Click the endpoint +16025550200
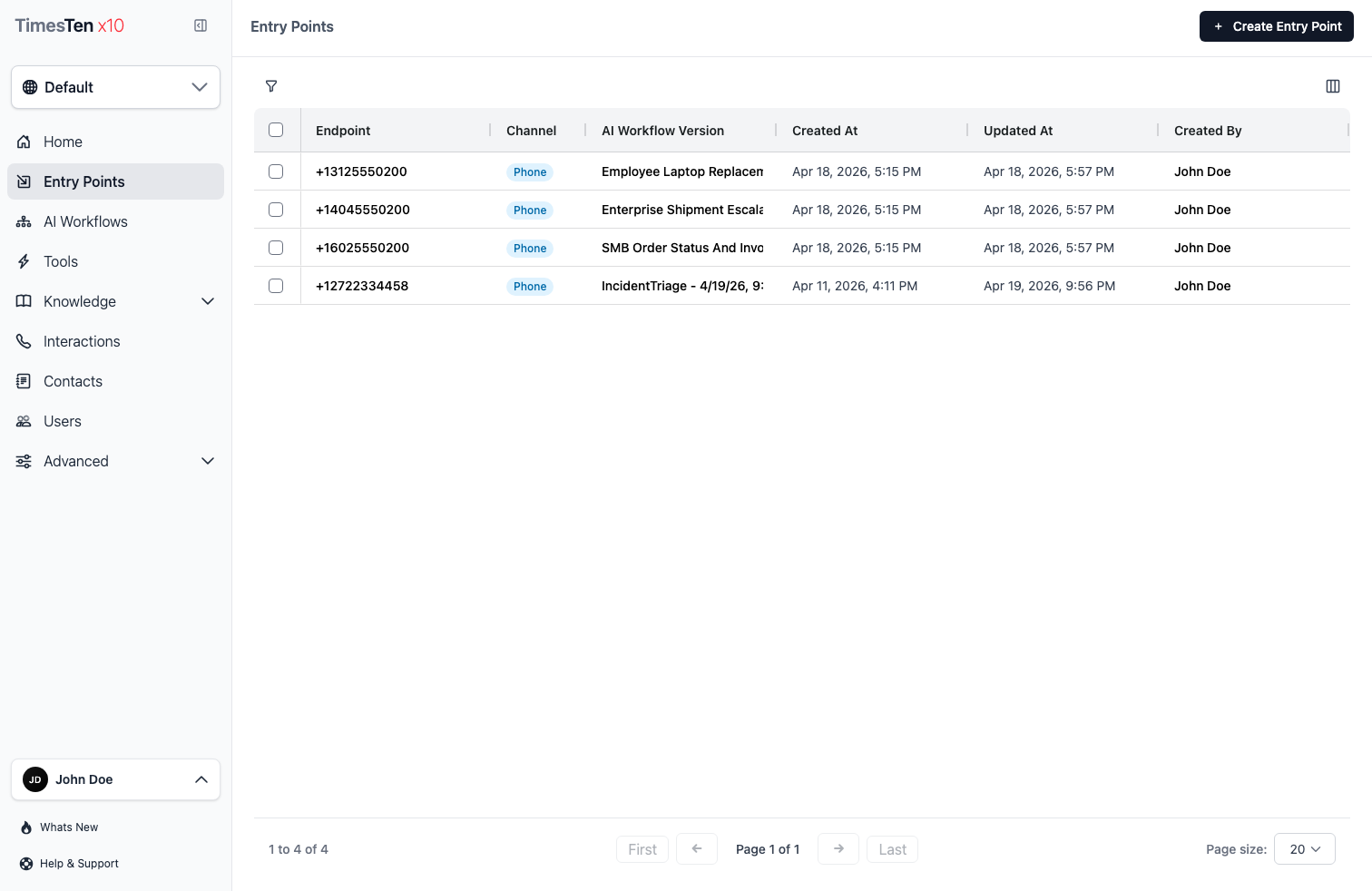This screenshot has width=1372, height=891. point(362,248)
